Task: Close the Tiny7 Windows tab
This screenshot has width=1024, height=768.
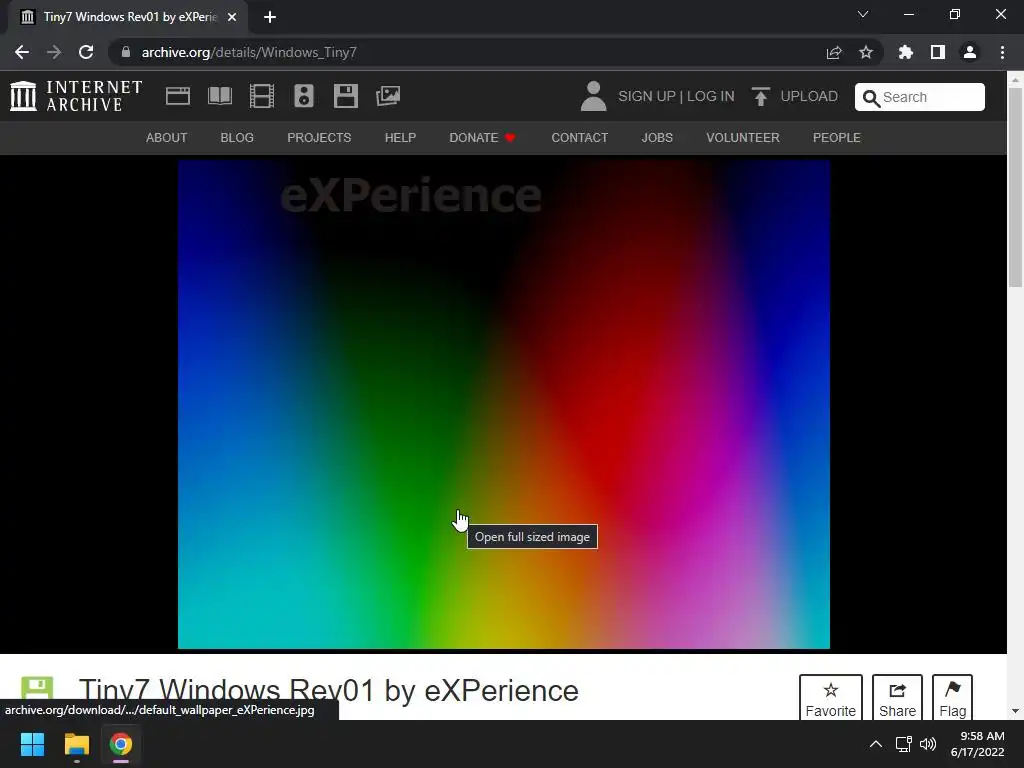Action: tap(232, 17)
